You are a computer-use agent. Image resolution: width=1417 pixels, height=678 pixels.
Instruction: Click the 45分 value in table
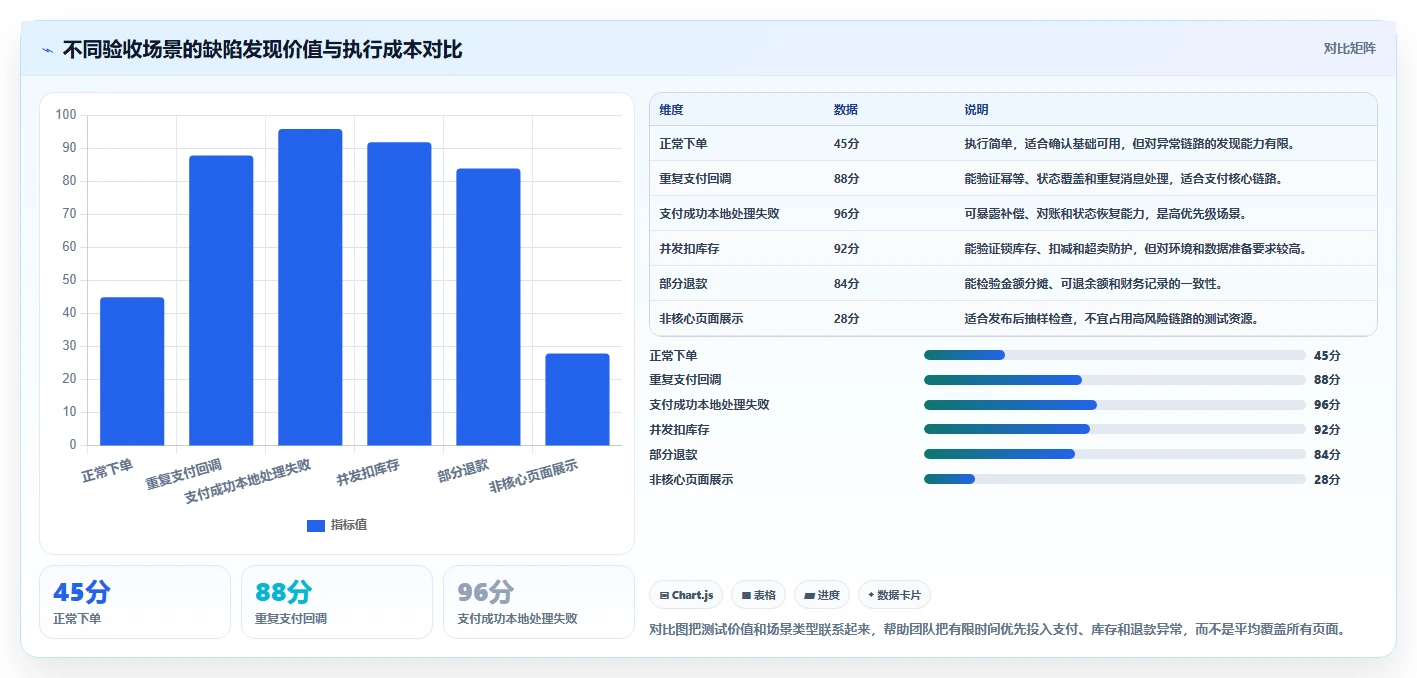coord(846,144)
